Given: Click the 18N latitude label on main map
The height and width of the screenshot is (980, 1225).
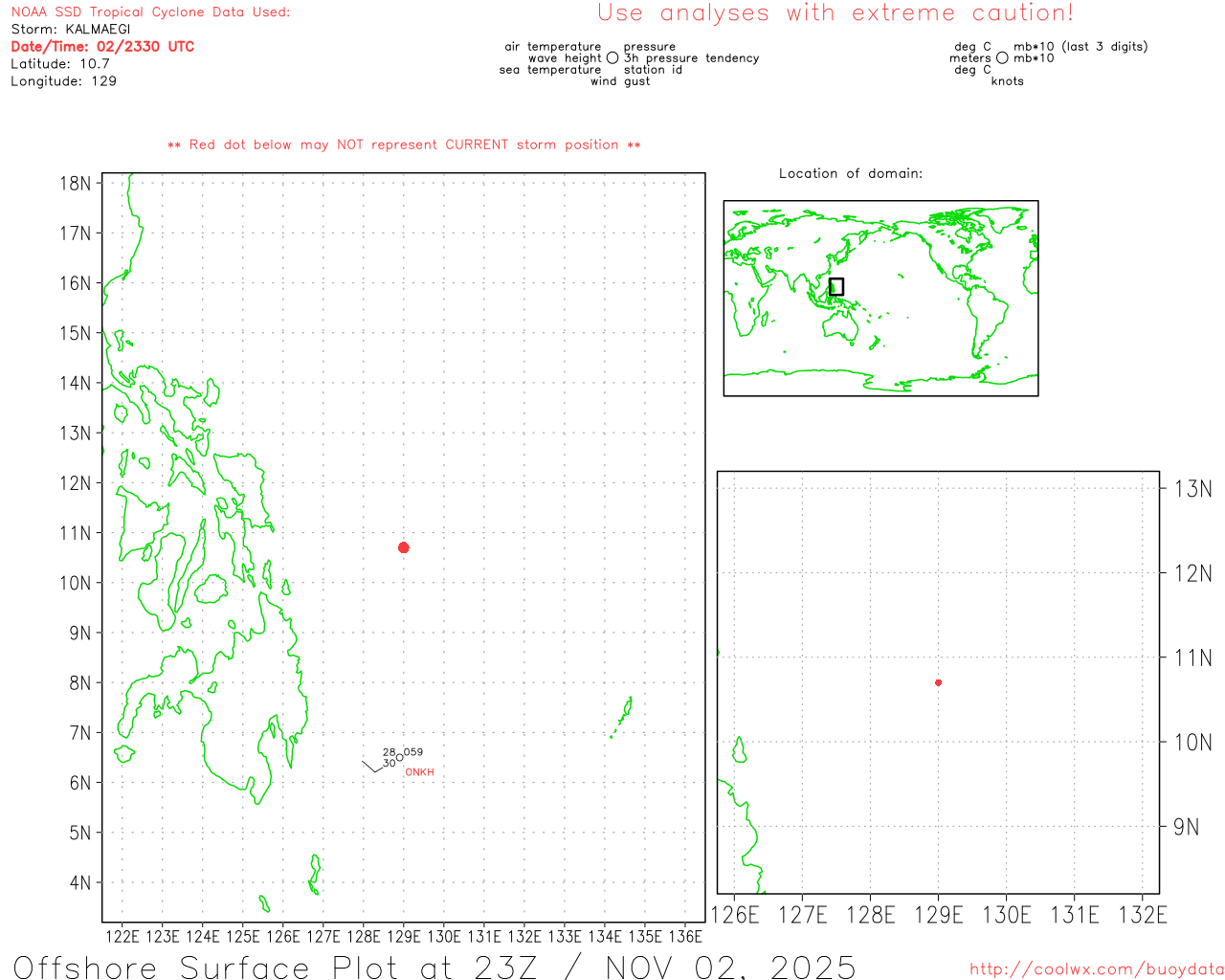Looking at the screenshot, I should [76, 183].
